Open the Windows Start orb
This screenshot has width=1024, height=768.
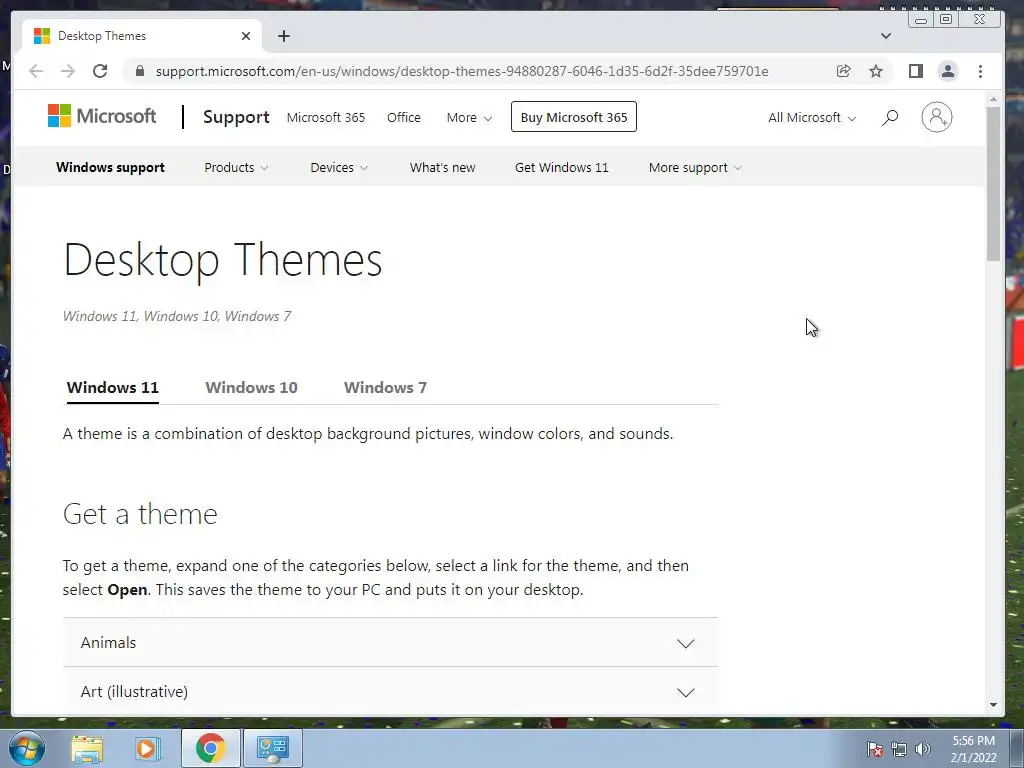click(27, 748)
